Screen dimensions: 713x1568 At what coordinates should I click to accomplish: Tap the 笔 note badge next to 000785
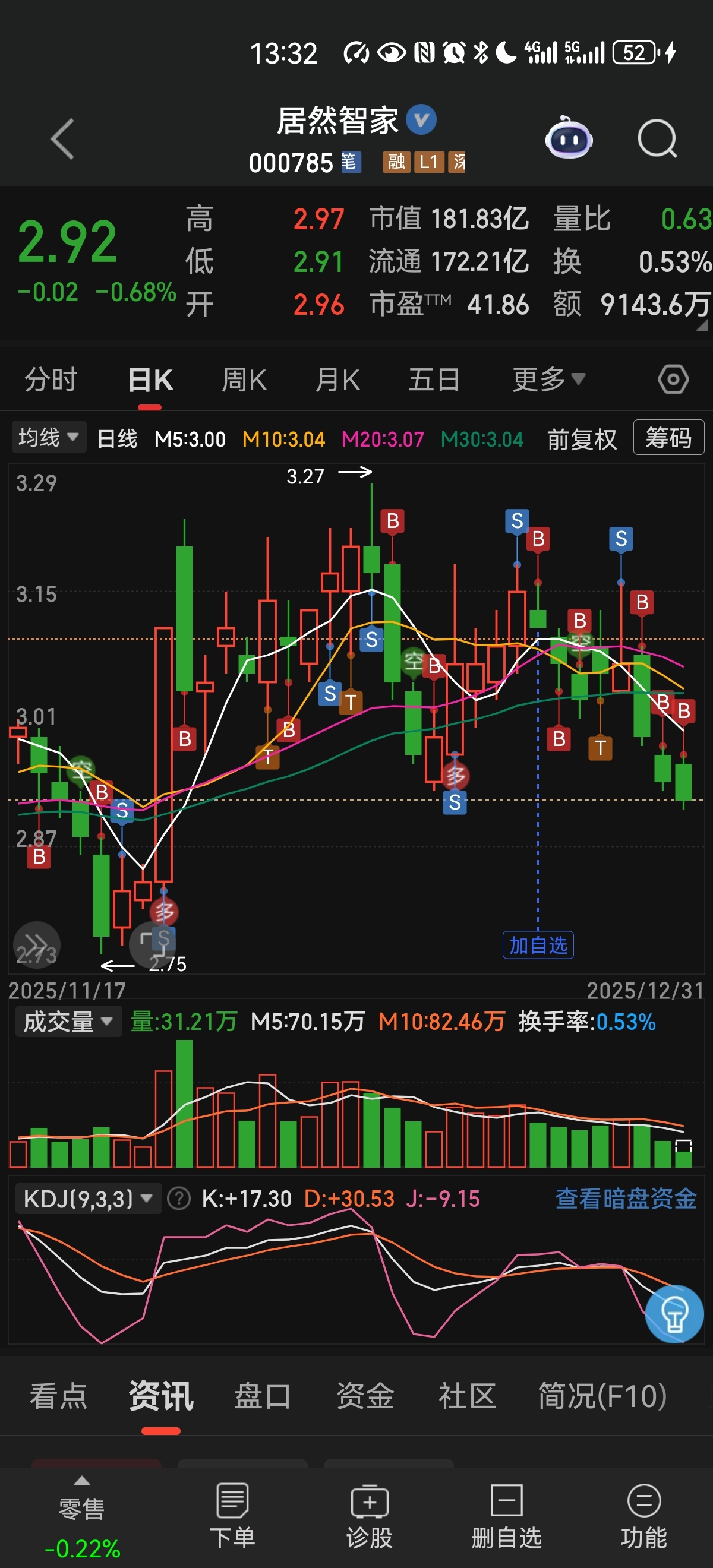(350, 162)
